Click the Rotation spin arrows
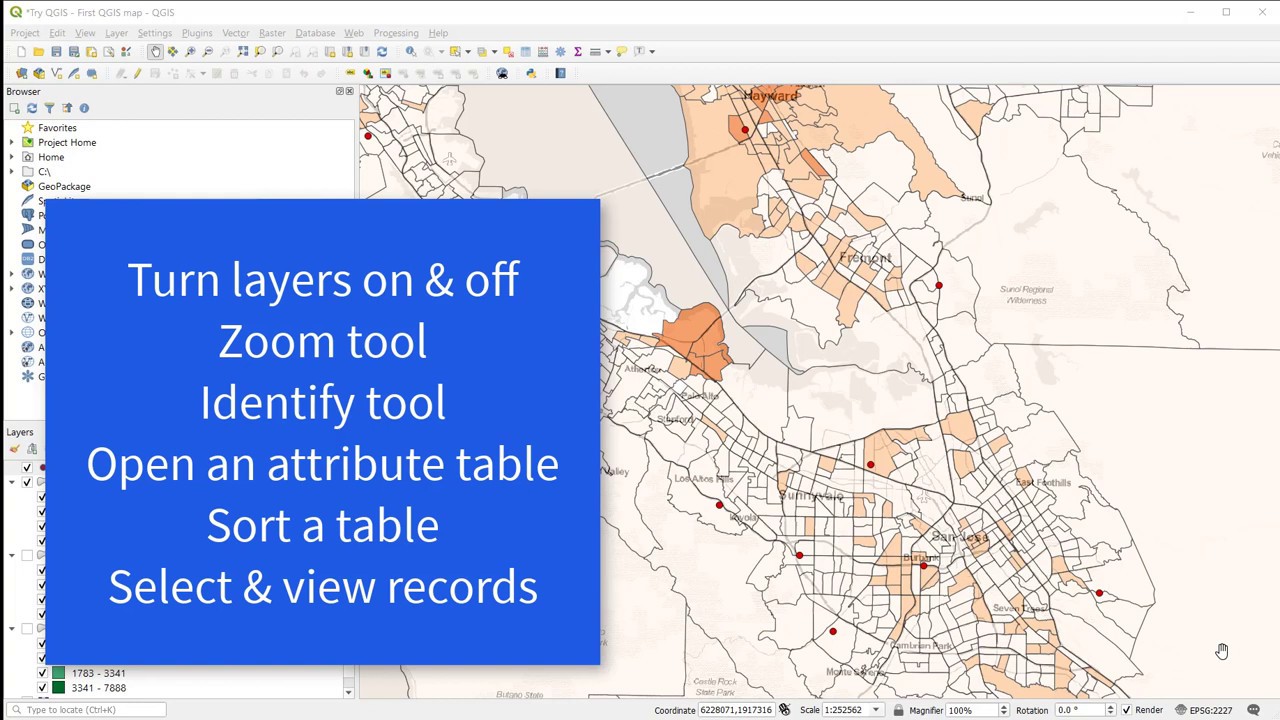Image resolution: width=1280 pixels, height=720 pixels. [x=1110, y=710]
